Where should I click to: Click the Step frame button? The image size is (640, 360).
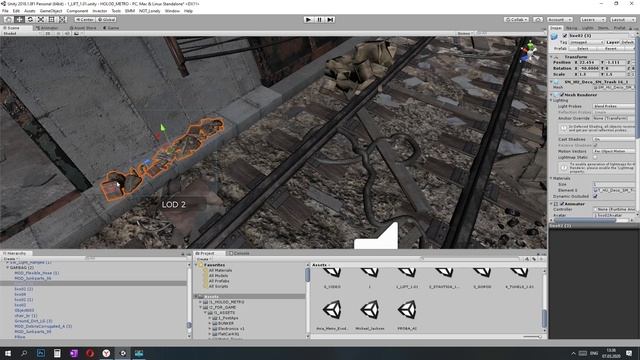pos(330,19)
